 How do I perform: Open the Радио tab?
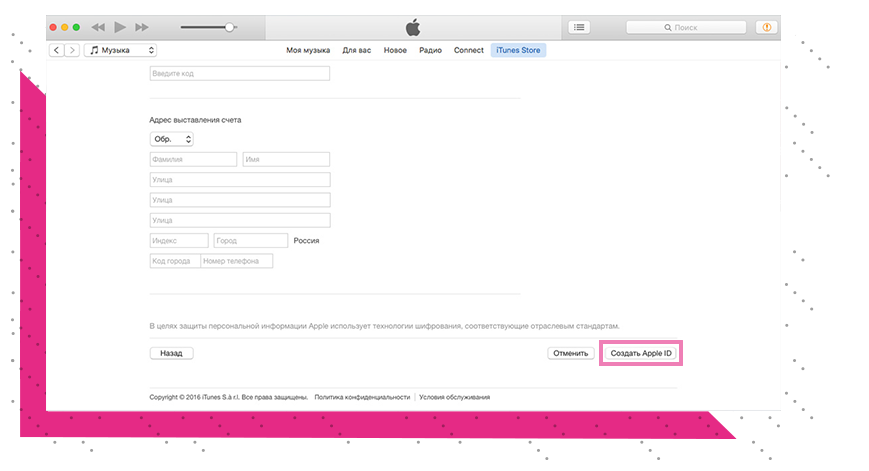pyautogui.click(x=430, y=50)
